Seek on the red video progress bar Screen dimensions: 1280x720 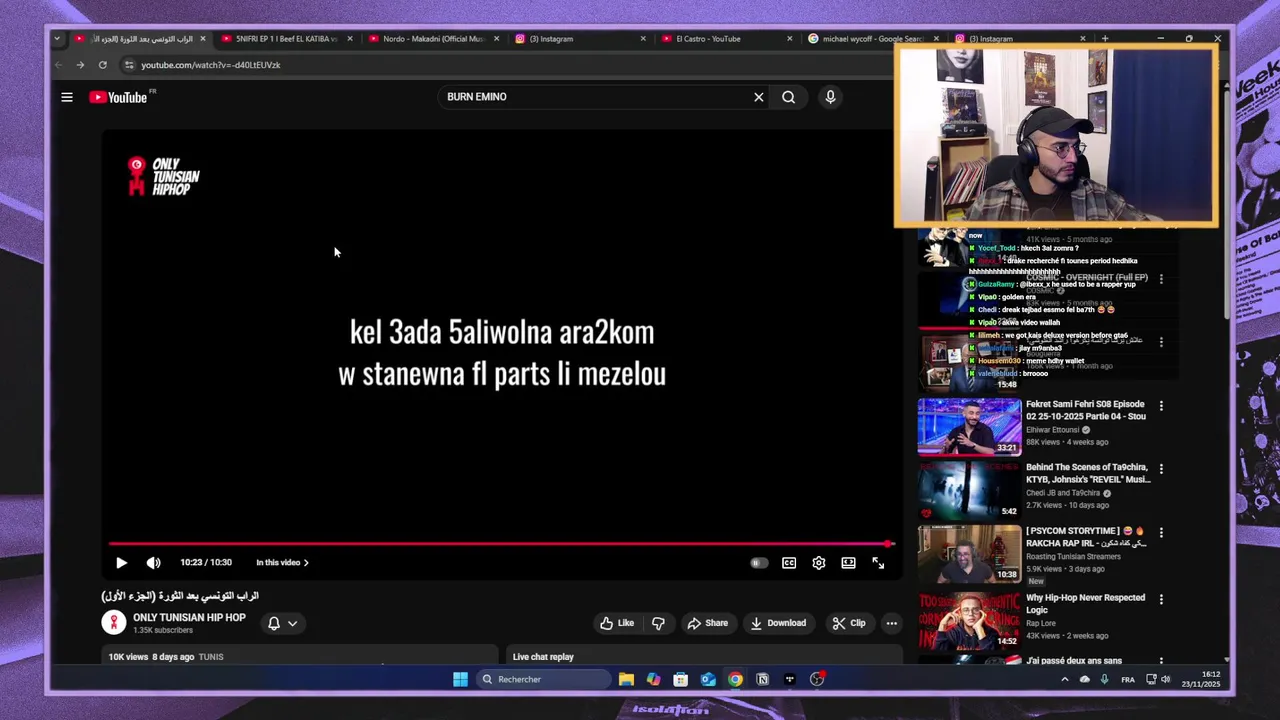pyautogui.click(x=500, y=544)
